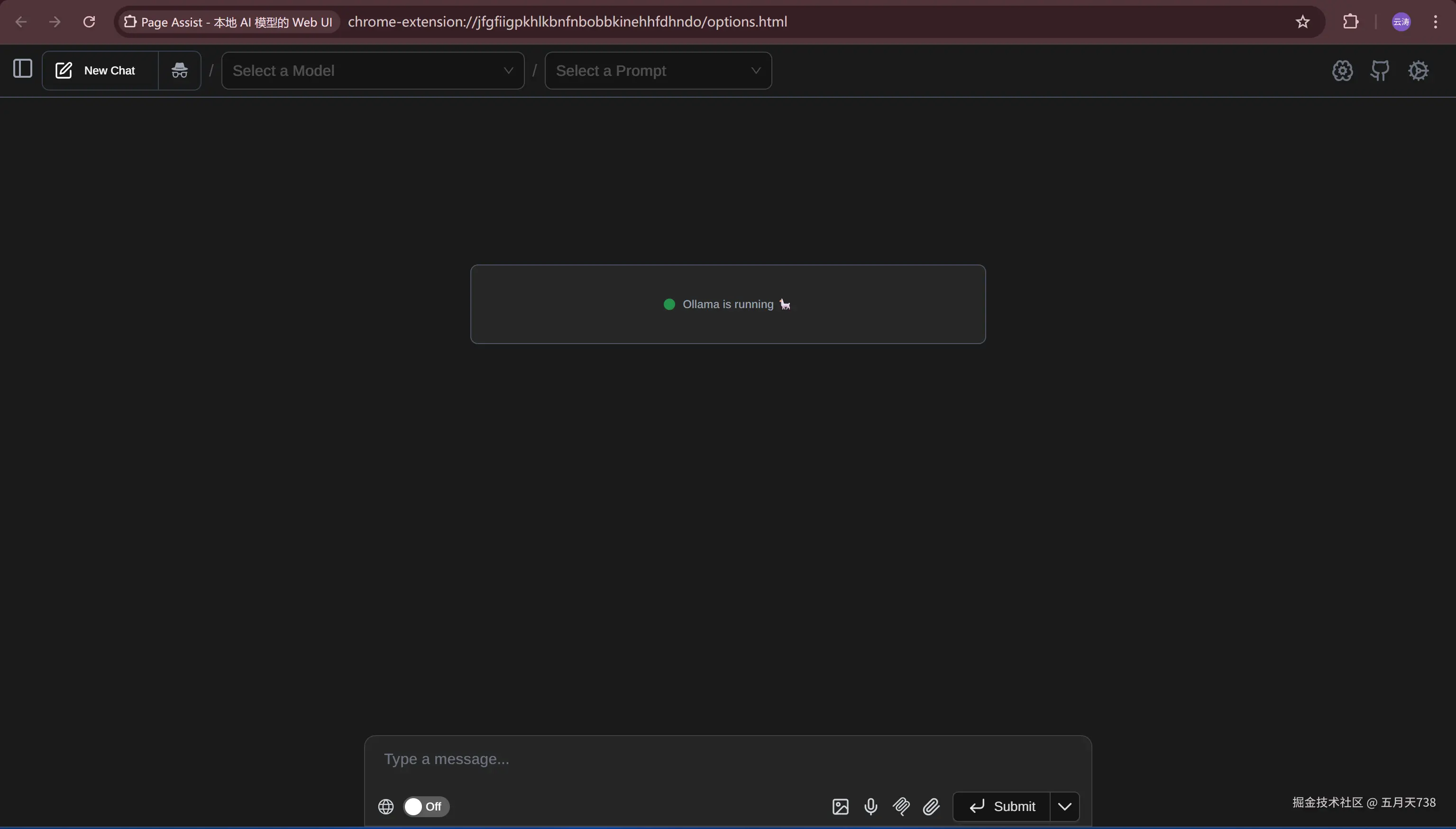
Task: Click the double paperclip knowledge icon
Action: click(x=901, y=806)
